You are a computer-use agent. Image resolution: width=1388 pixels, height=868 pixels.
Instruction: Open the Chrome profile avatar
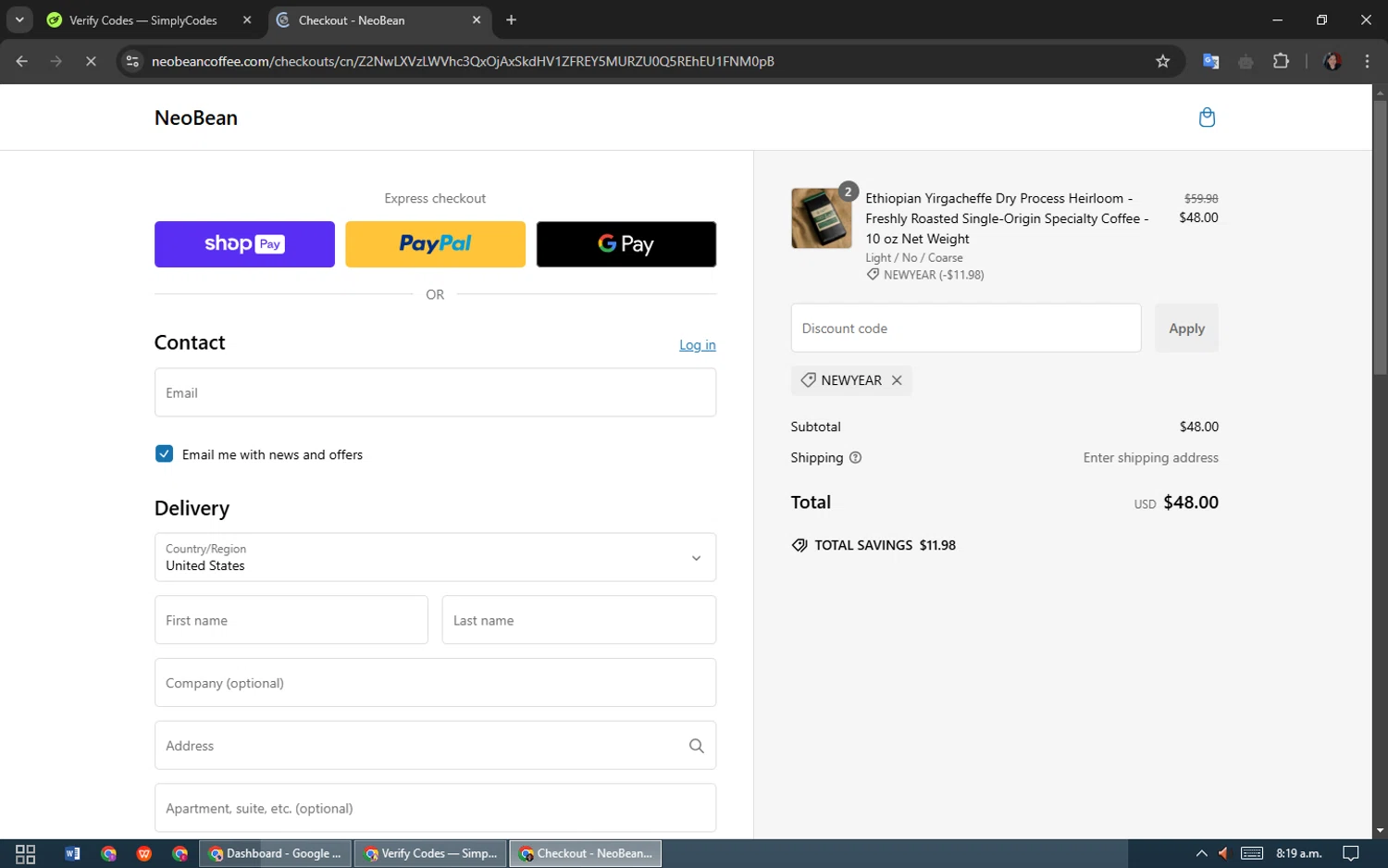1332,61
